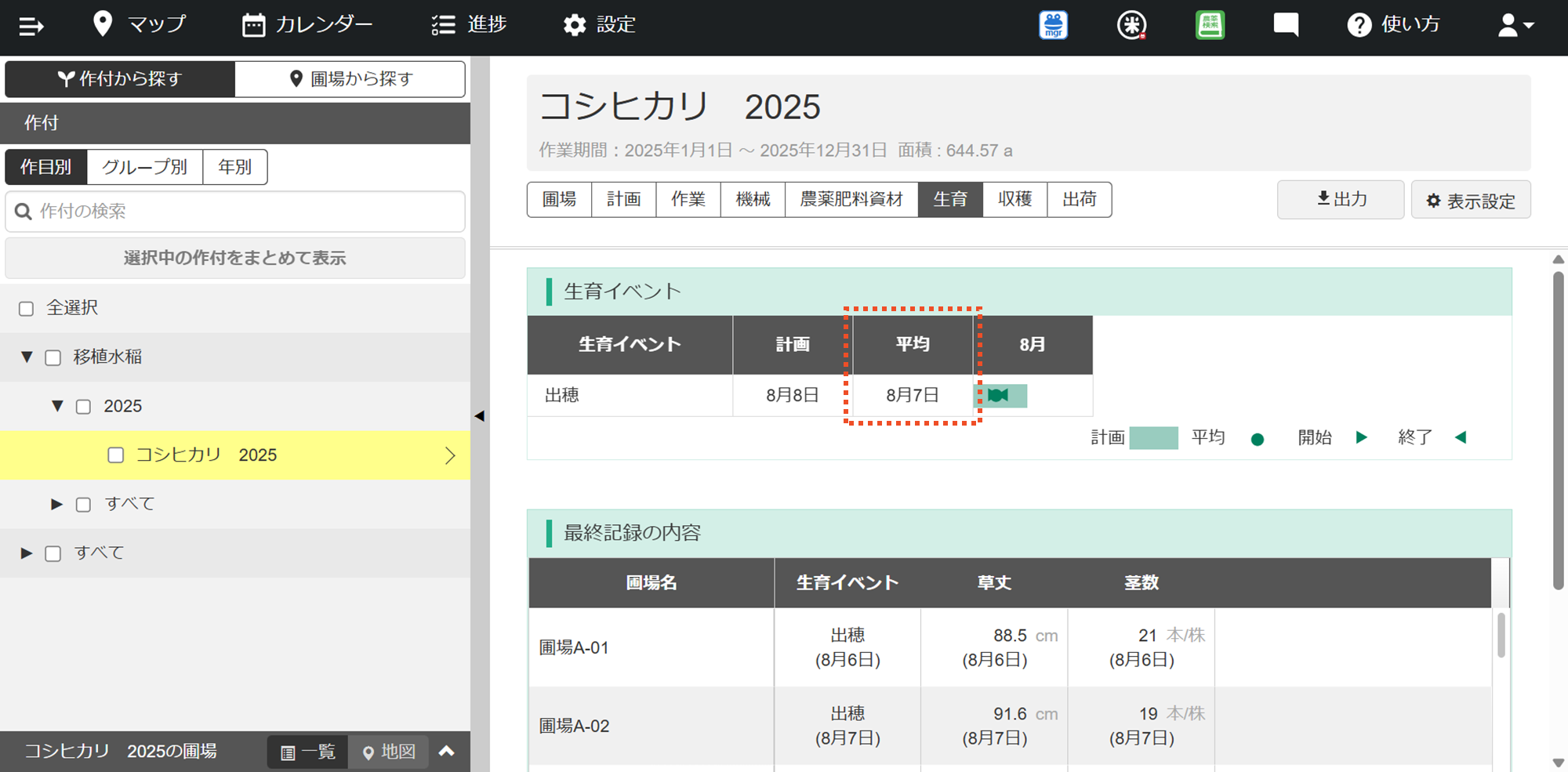Expand the コシヒカリ 2025の圃場 bottom panel
This screenshot has width=1568, height=772.
[447, 752]
